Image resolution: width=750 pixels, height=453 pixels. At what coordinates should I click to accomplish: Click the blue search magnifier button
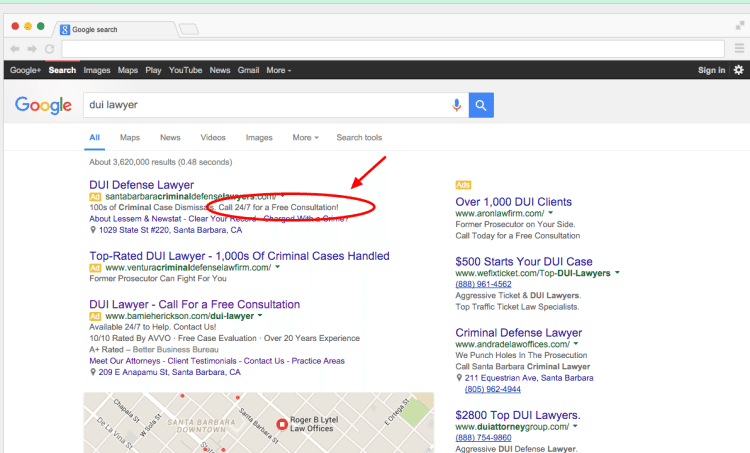[x=481, y=105]
